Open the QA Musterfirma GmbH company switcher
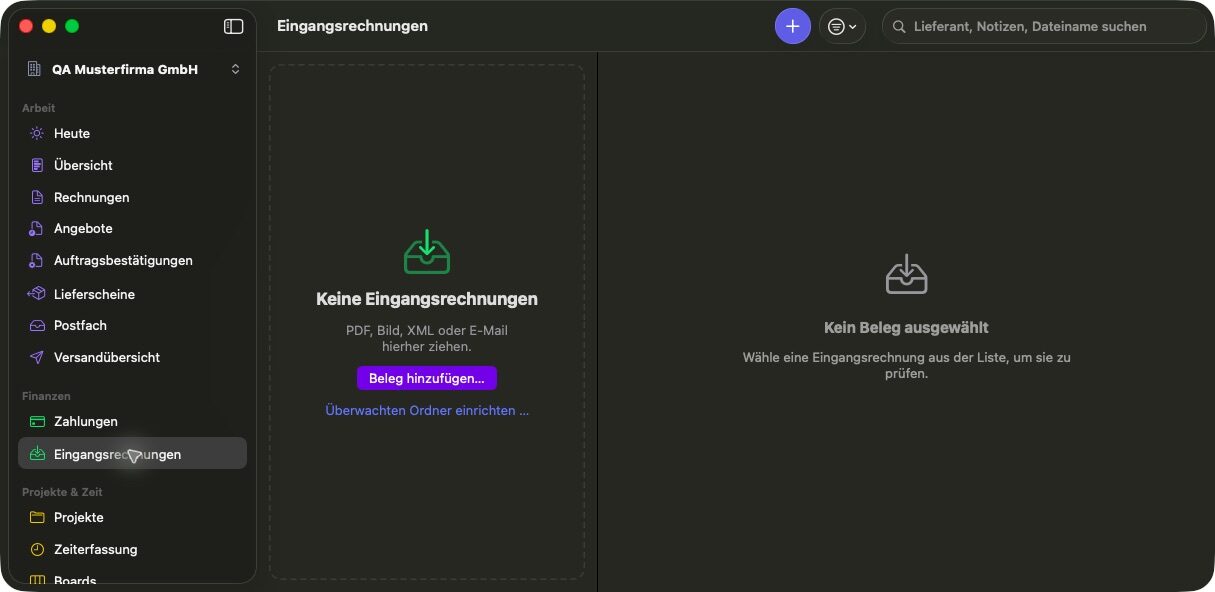This screenshot has width=1215, height=592. tap(133, 69)
